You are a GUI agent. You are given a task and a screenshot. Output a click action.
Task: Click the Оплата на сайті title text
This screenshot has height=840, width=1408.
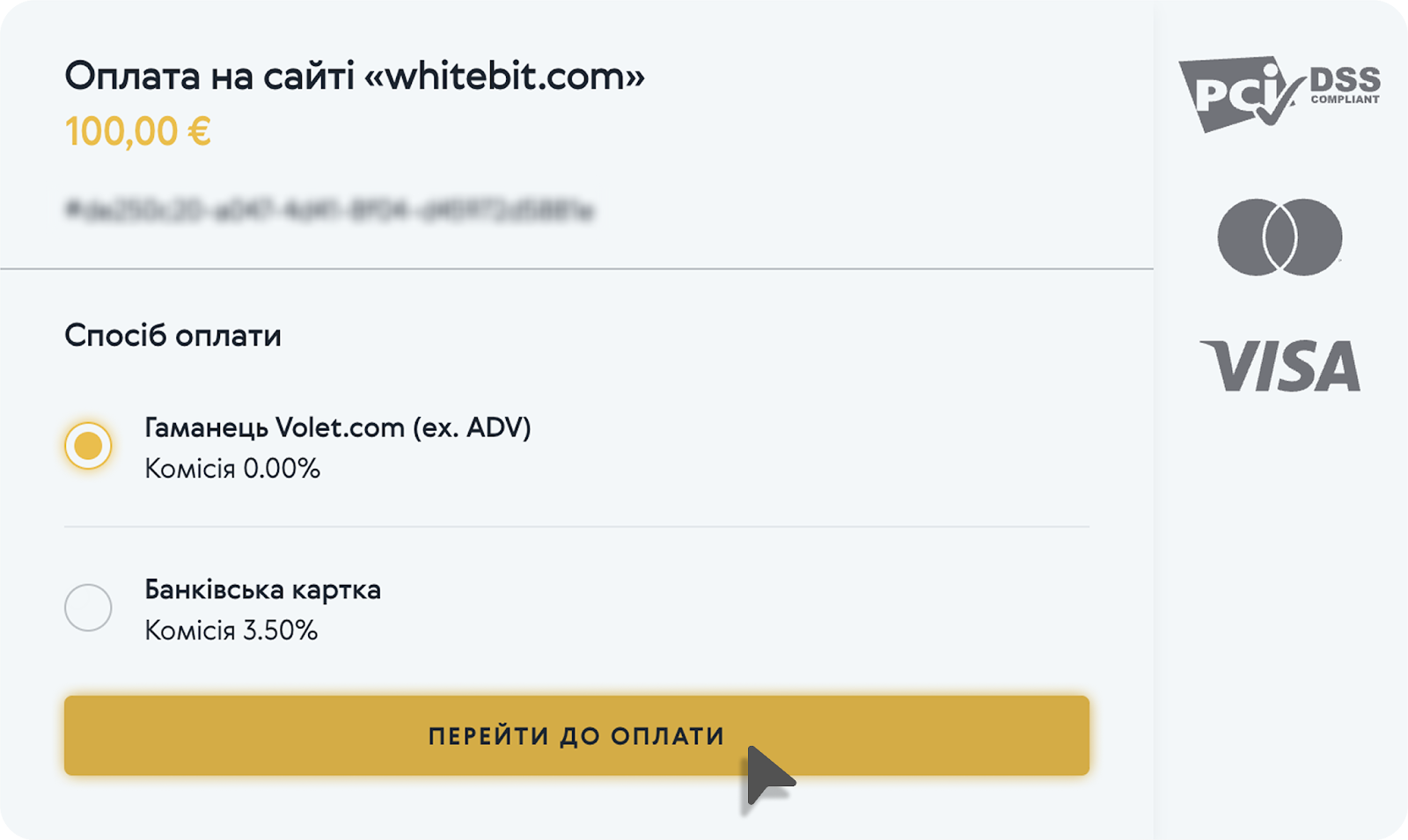pos(209,77)
